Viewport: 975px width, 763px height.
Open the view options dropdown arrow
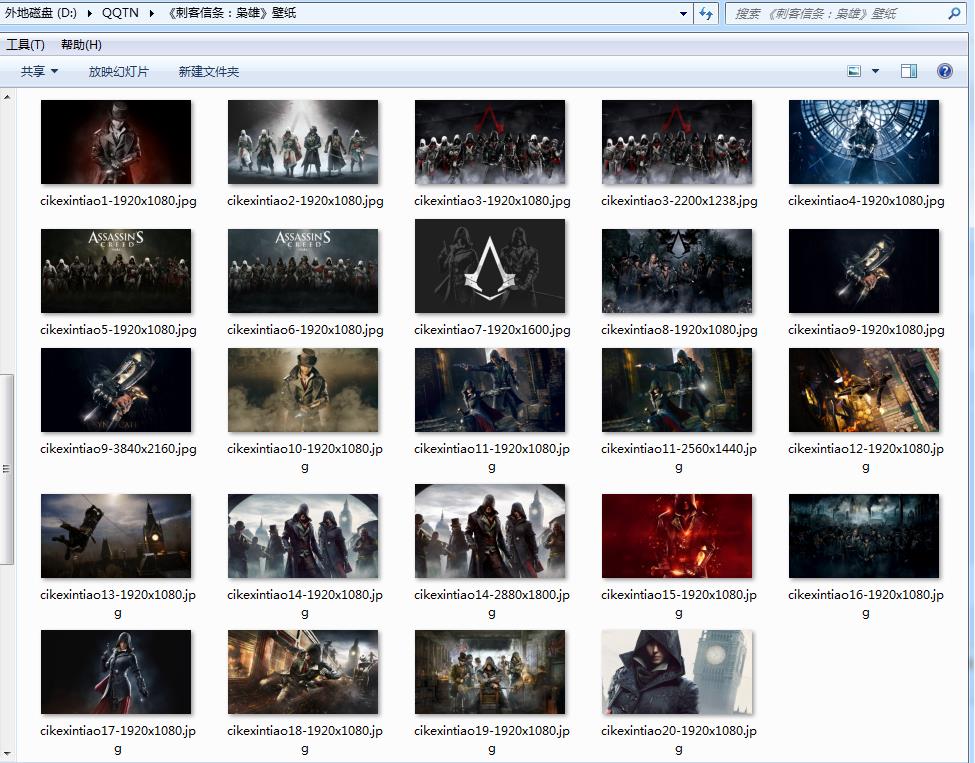876,72
